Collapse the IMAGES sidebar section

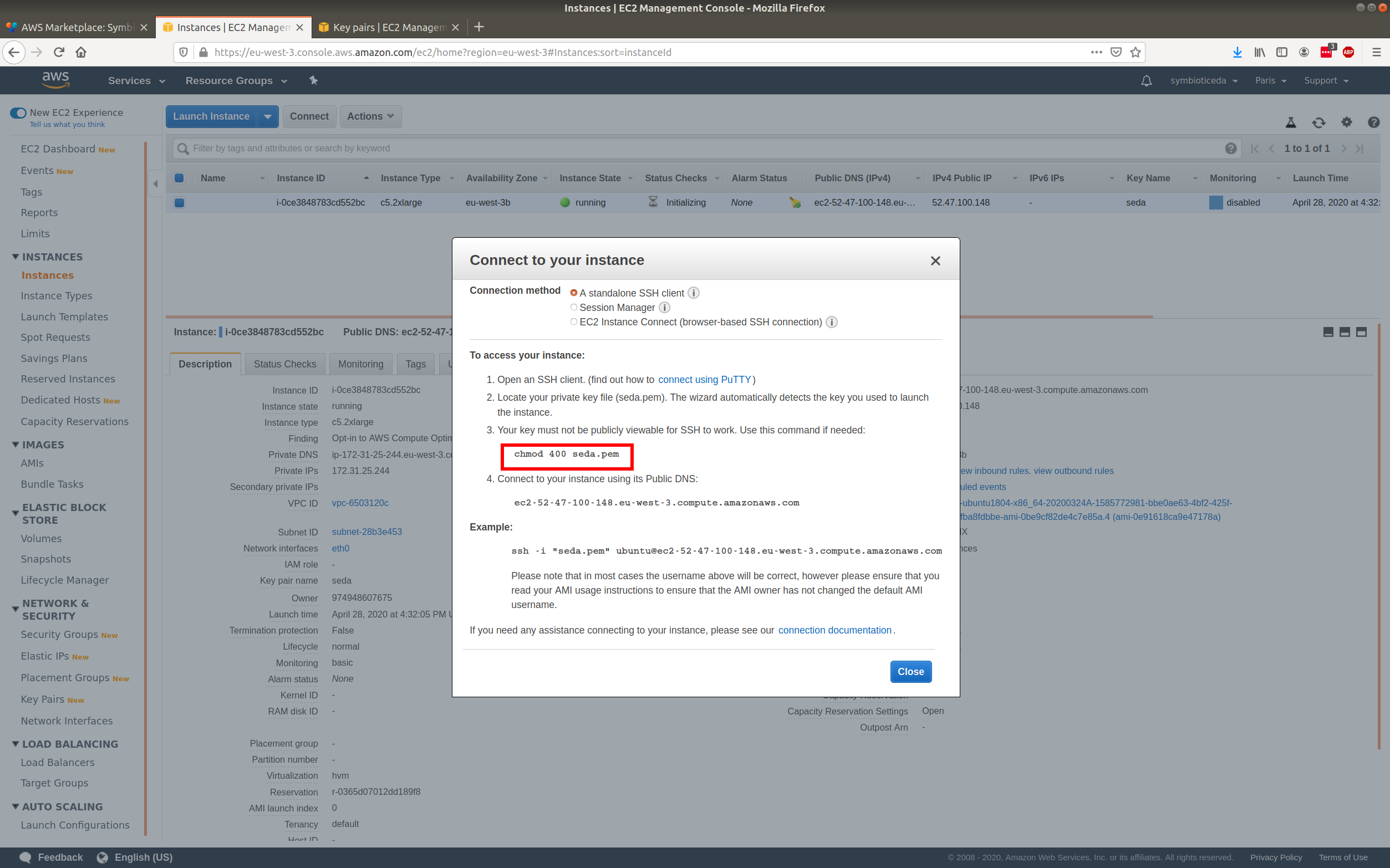click(x=16, y=445)
